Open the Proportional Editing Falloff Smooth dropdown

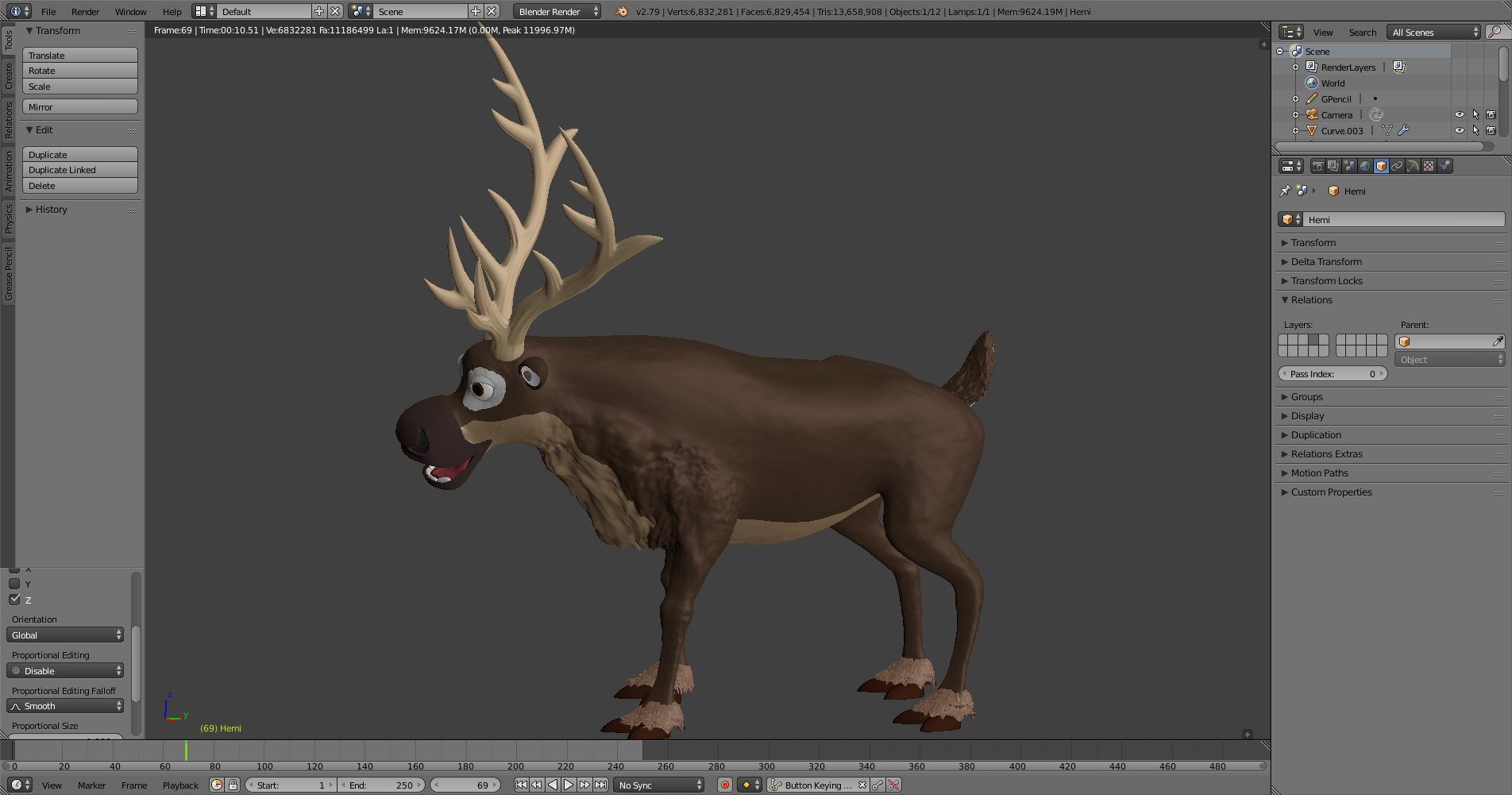coord(65,705)
